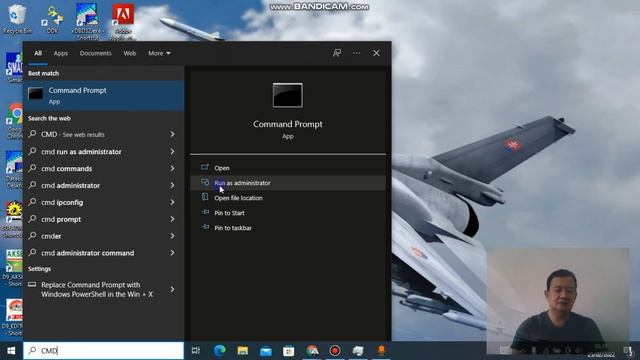Screen dimensions: 640x360
Task: Open the Adobe Reader desktop shortcut
Action: tap(123, 21)
